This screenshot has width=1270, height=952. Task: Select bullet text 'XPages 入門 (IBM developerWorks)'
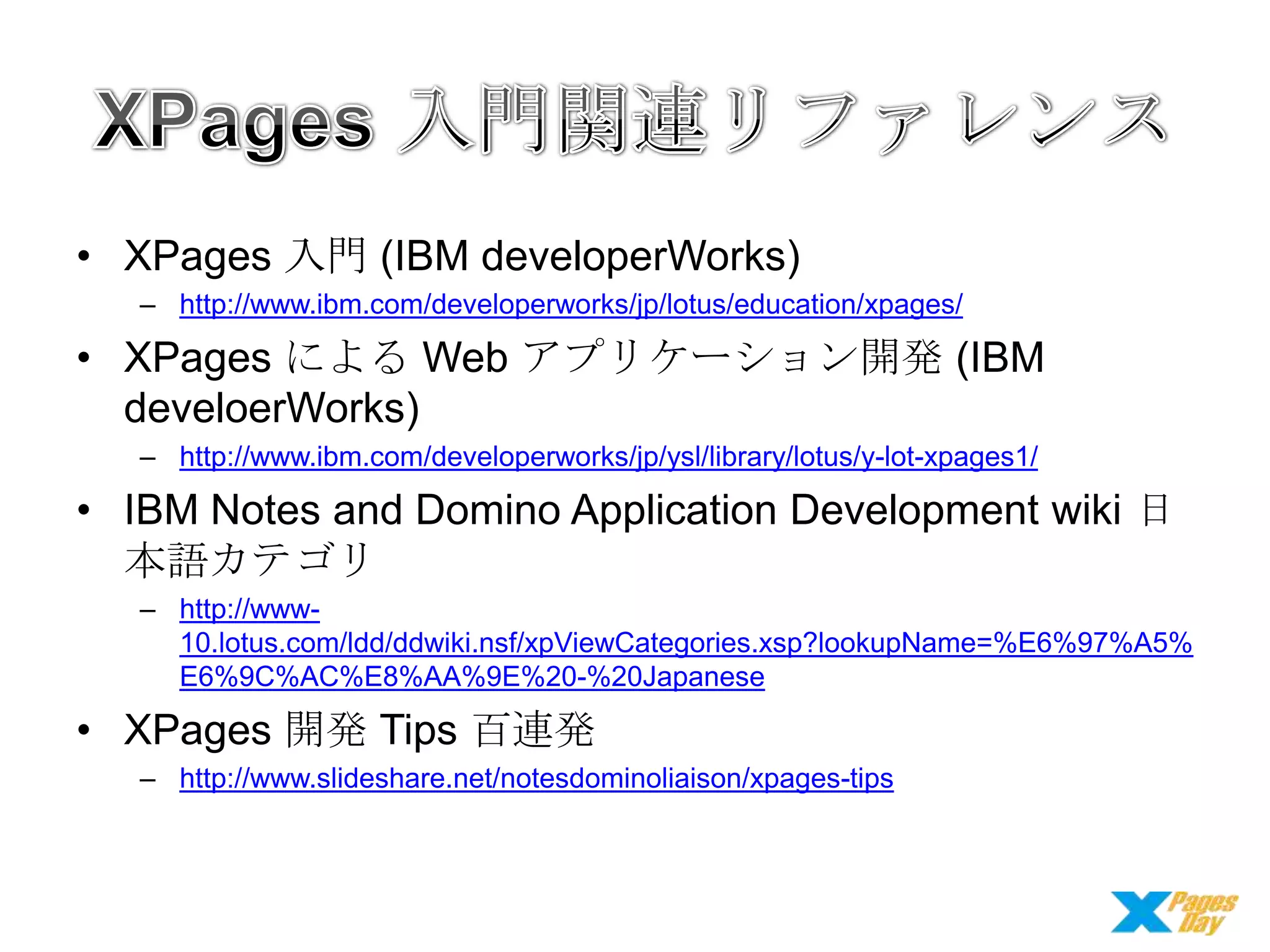pyautogui.click(x=462, y=256)
